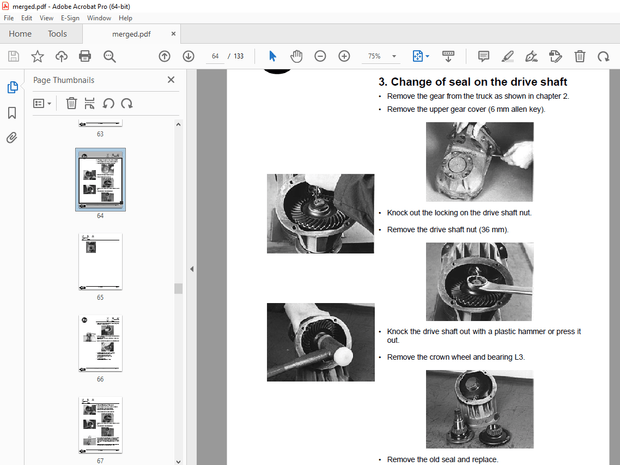Image resolution: width=620 pixels, height=465 pixels.
Task: Click the thumbnails scrollbar handle
Action: [x=178, y=288]
